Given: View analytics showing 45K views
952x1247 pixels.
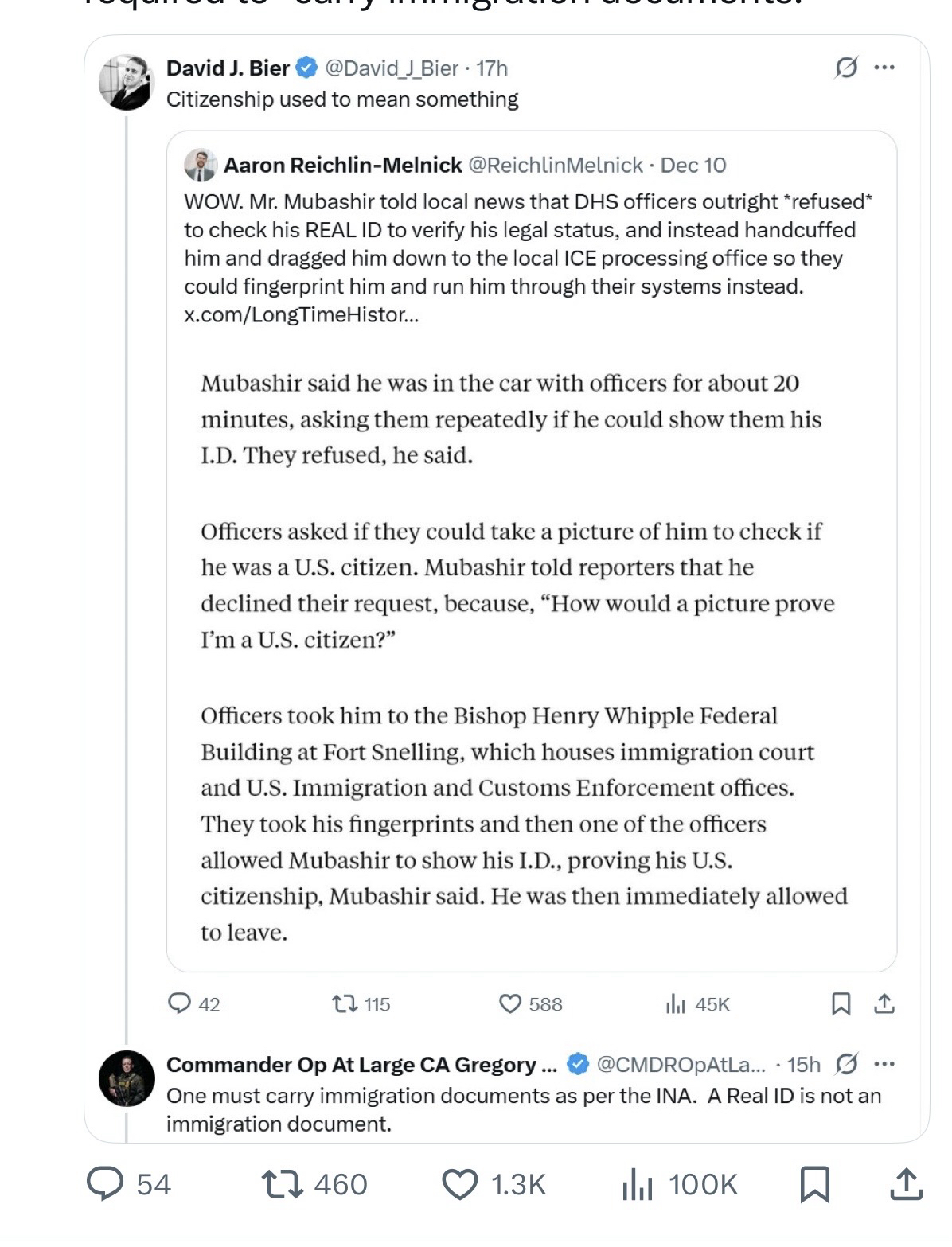Looking at the screenshot, I should [675, 1004].
